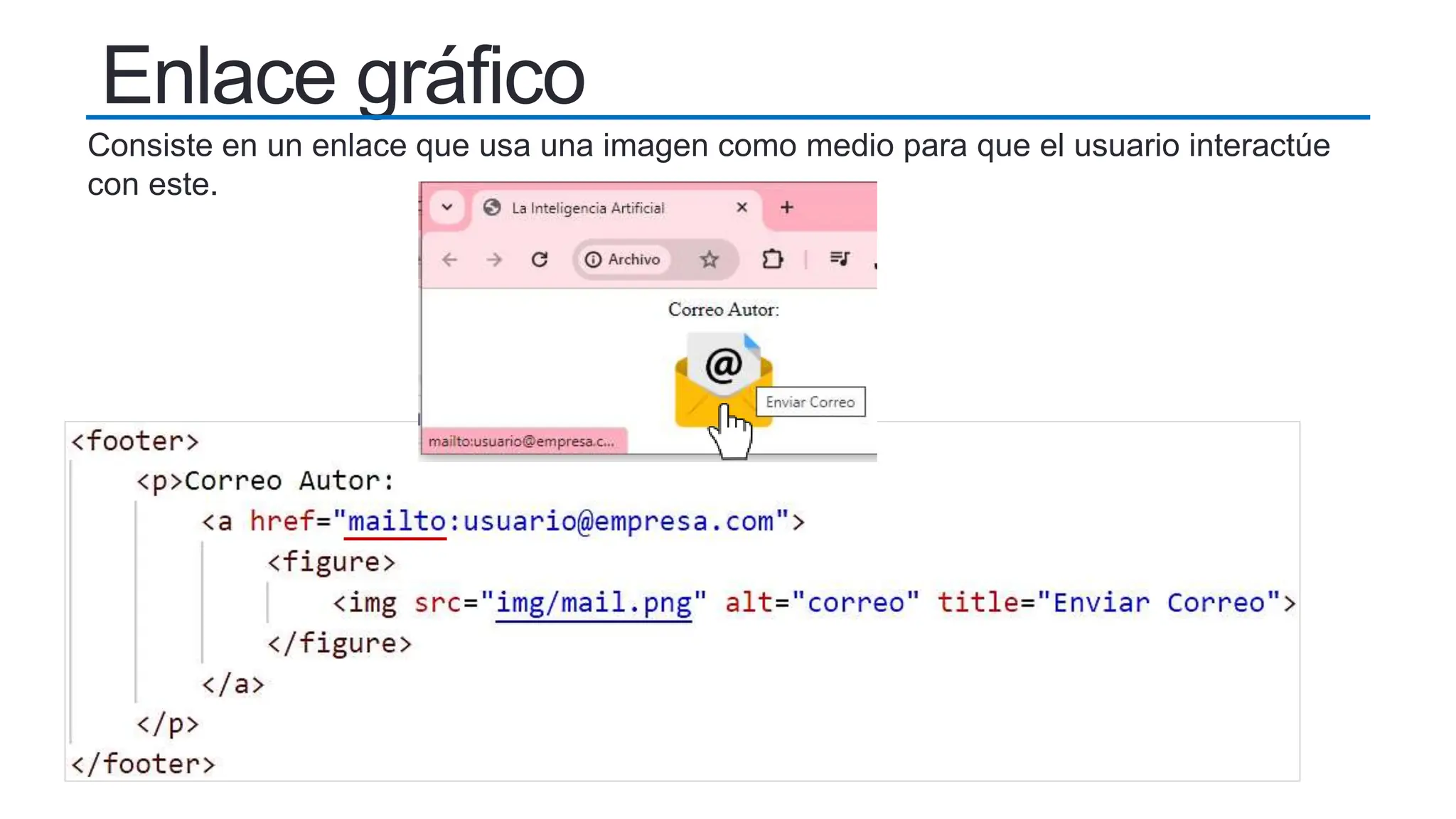Click the opening figure tag
Viewport: 1456px width, 819px height.
click(x=331, y=562)
